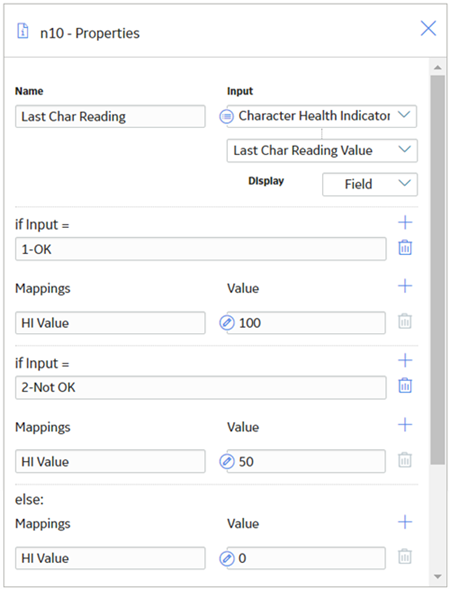Edit the Name field Last Char Reading

(x=110, y=116)
